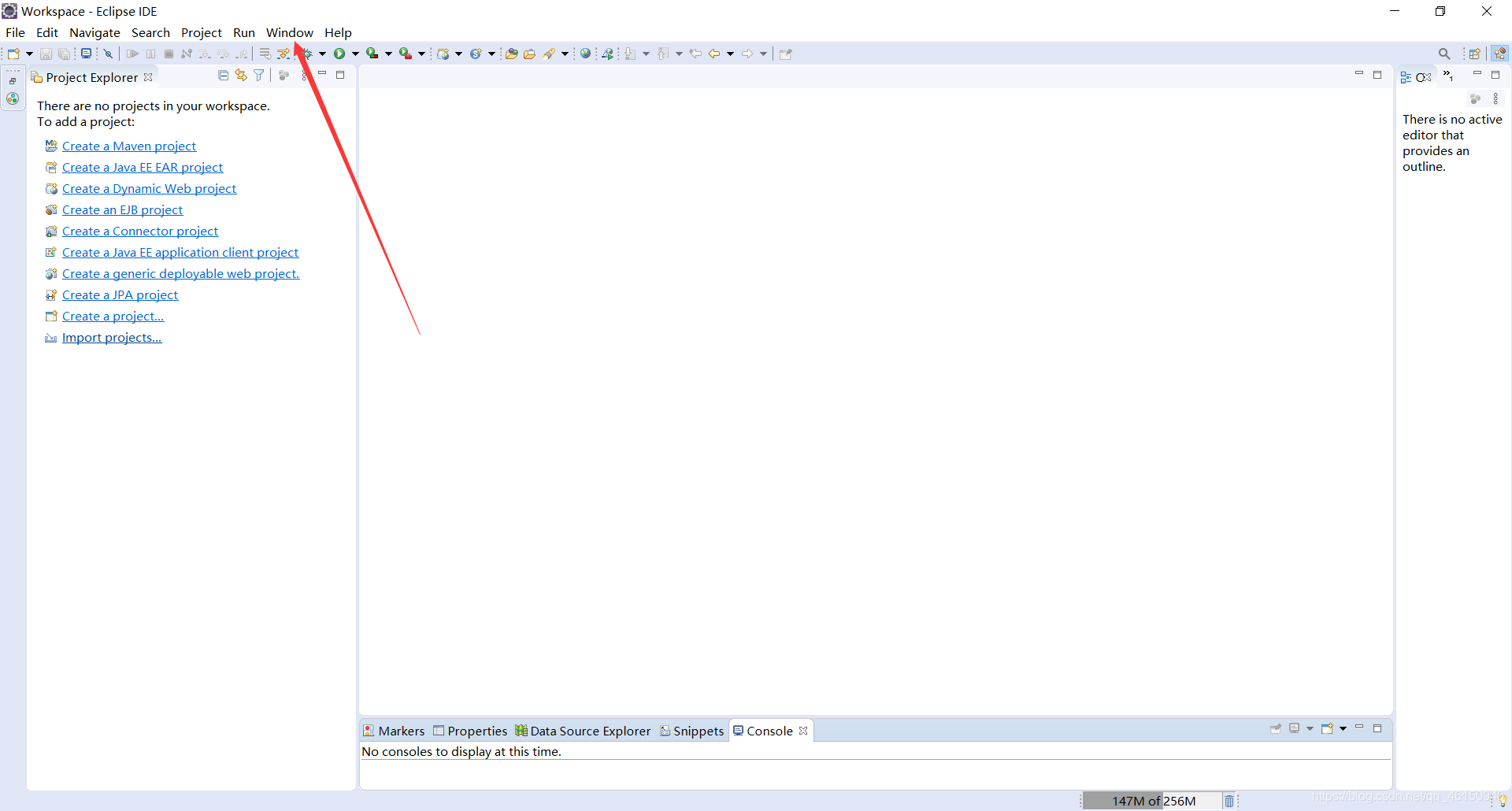This screenshot has height=811, width=1512.
Task: Click the Project Explorer filter funnel icon
Action: coord(258,75)
